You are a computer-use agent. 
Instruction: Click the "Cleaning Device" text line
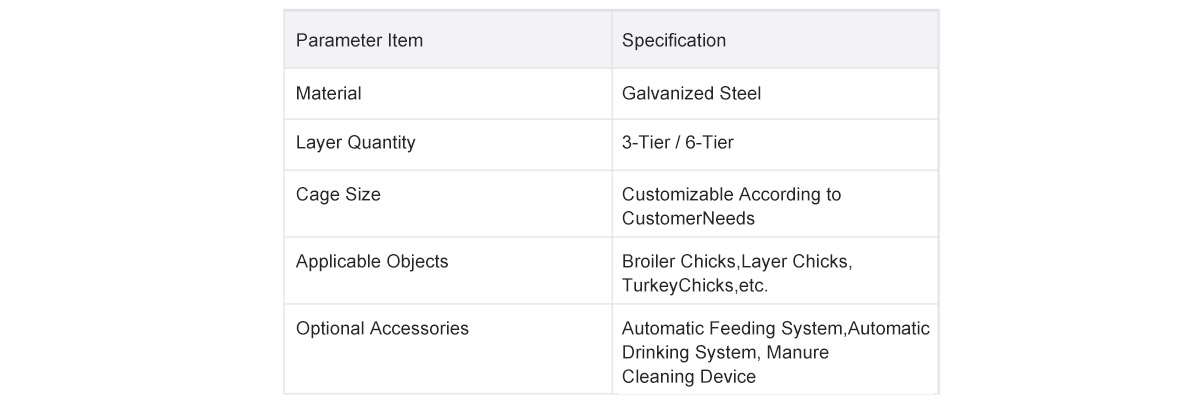[688, 377]
